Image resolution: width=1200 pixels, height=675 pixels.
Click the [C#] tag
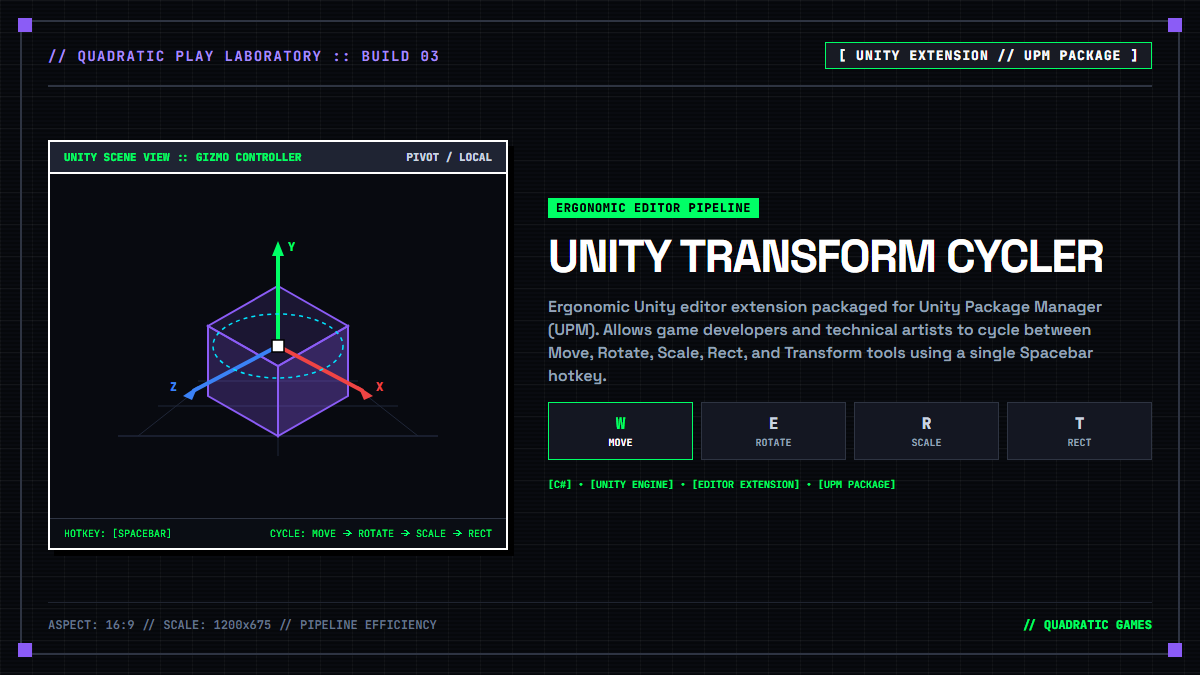click(560, 484)
